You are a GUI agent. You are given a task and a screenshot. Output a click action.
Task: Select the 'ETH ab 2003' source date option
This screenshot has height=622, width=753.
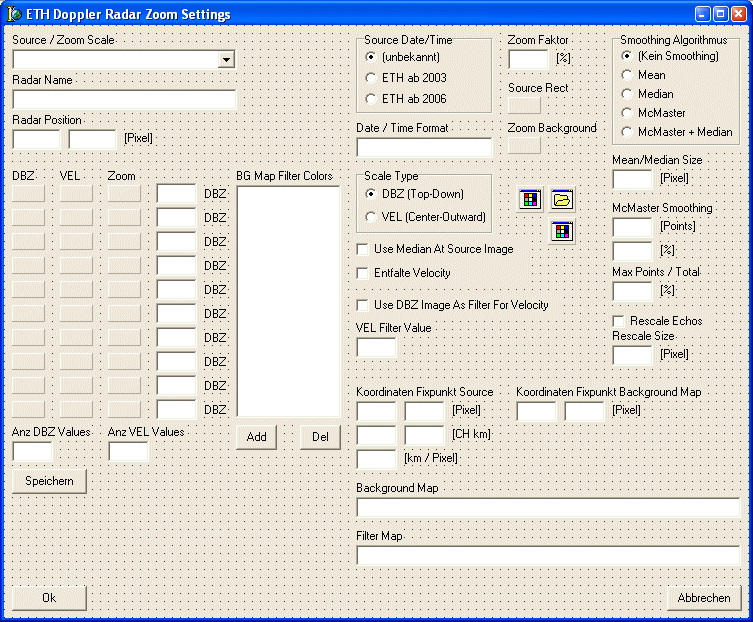[x=371, y=77]
